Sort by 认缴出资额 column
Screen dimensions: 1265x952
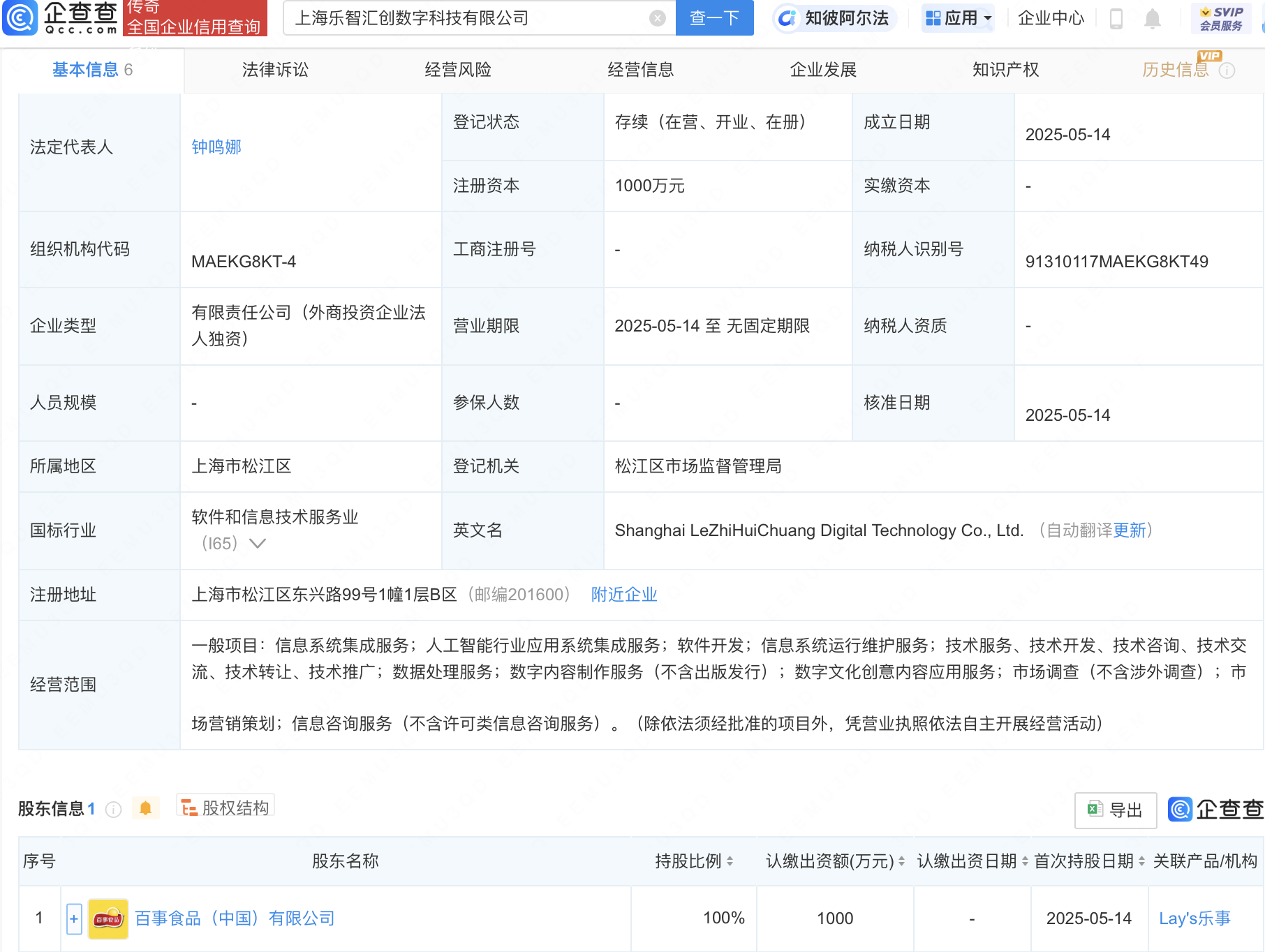click(x=901, y=861)
